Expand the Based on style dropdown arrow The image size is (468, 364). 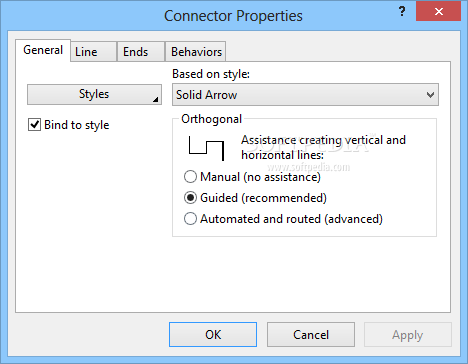point(430,95)
